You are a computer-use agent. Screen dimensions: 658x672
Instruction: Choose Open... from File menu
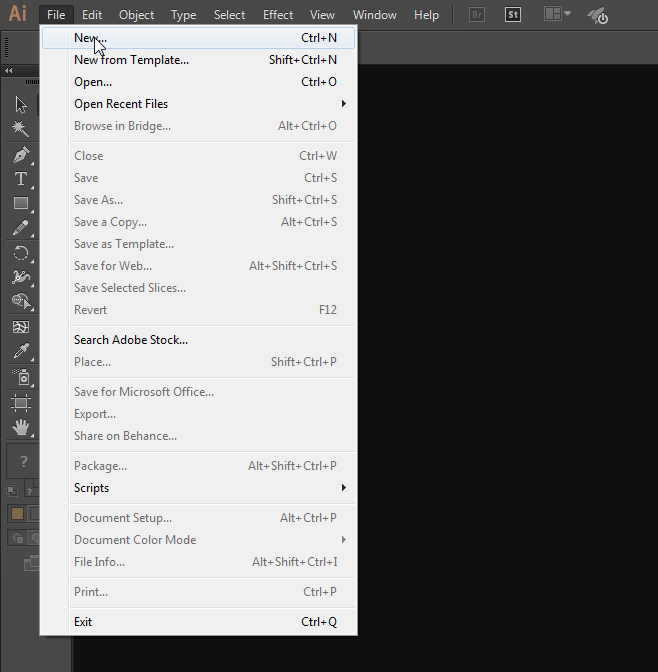(x=198, y=81)
